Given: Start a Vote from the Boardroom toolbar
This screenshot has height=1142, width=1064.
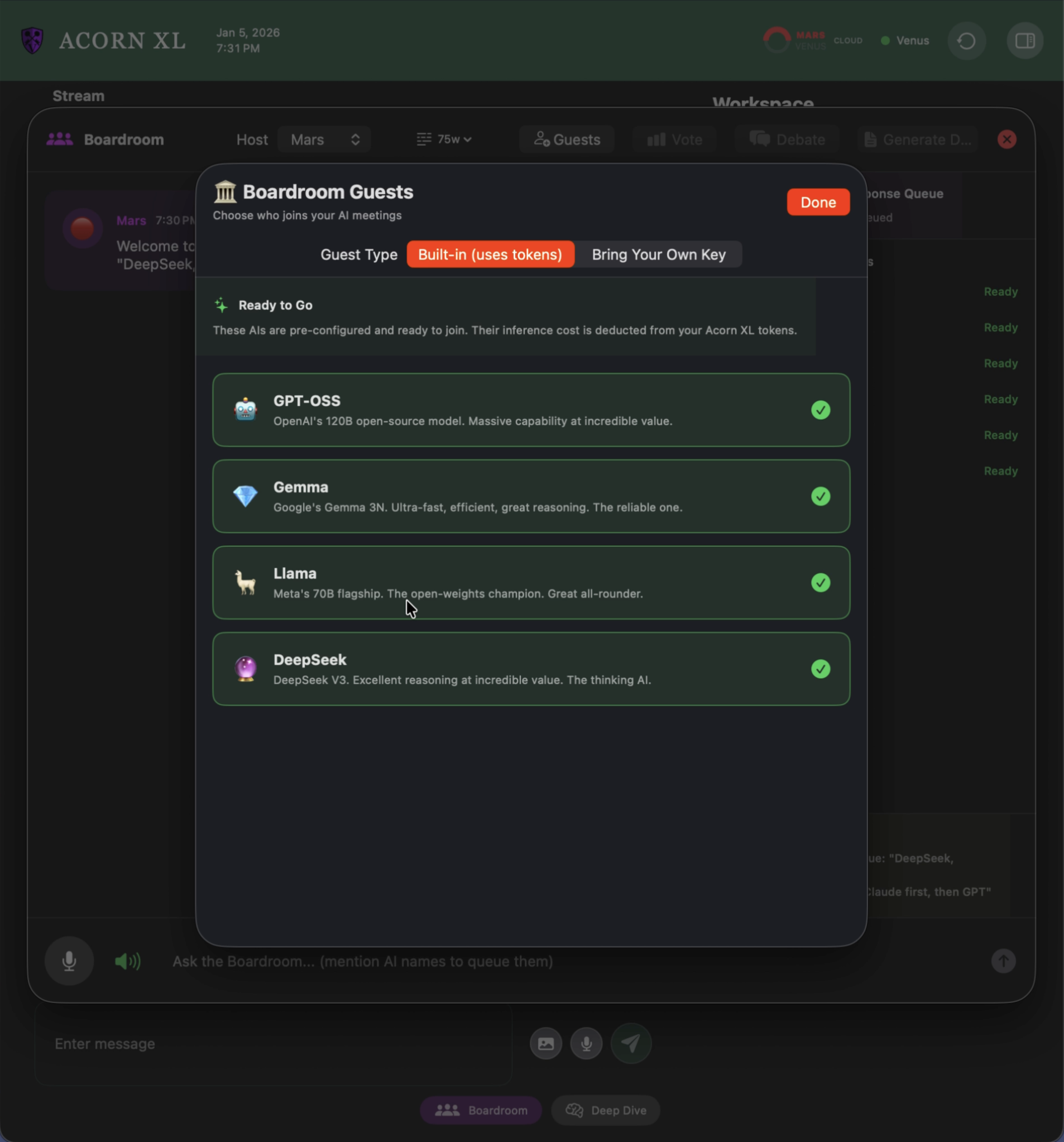Looking at the screenshot, I should coord(674,139).
